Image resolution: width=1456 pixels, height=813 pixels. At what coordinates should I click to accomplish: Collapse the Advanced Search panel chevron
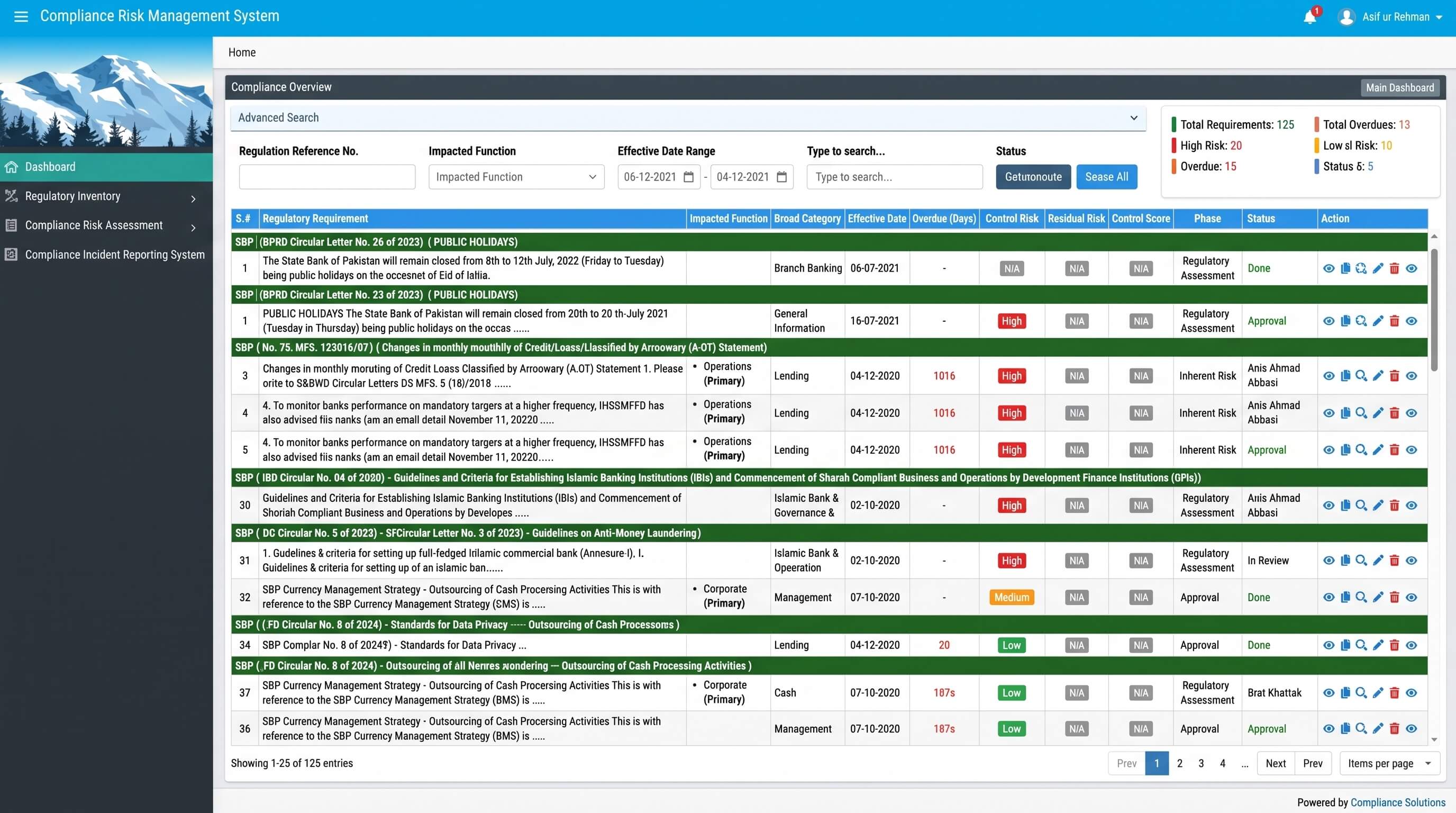1133,118
